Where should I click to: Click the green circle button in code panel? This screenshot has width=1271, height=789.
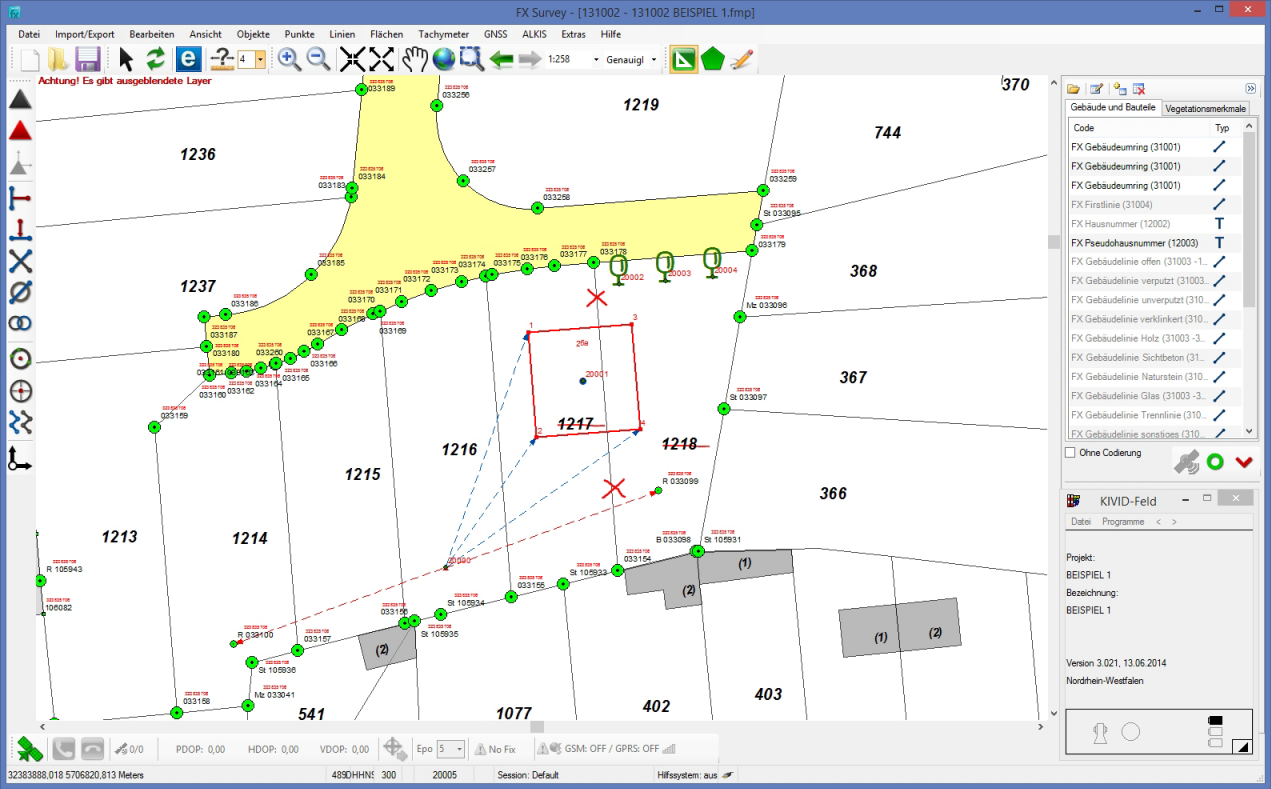(x=1215, y=462)
